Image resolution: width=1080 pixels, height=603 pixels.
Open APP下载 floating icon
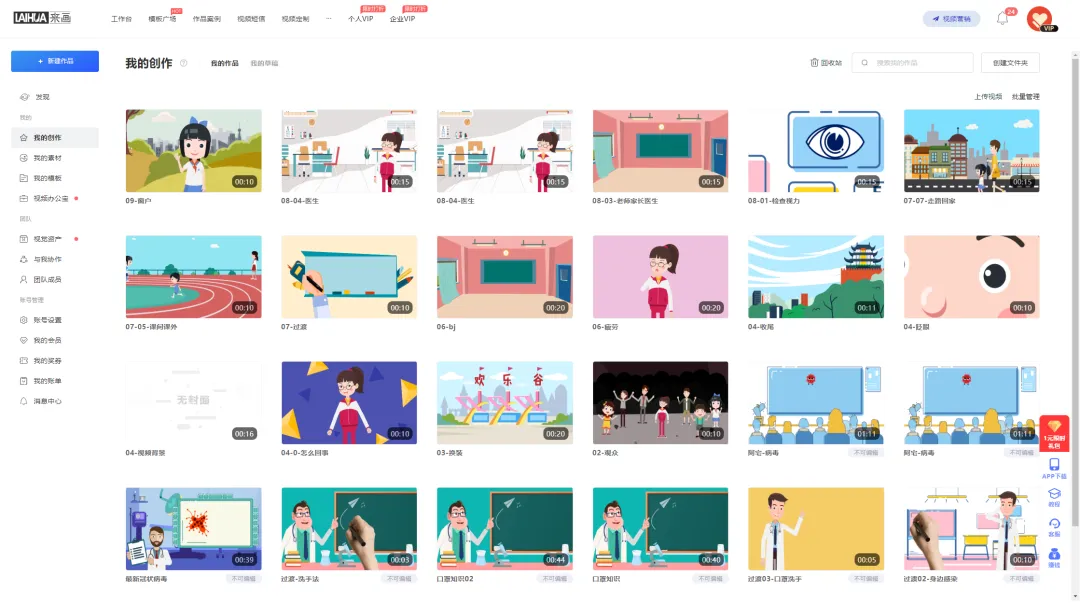(1054, 469)
